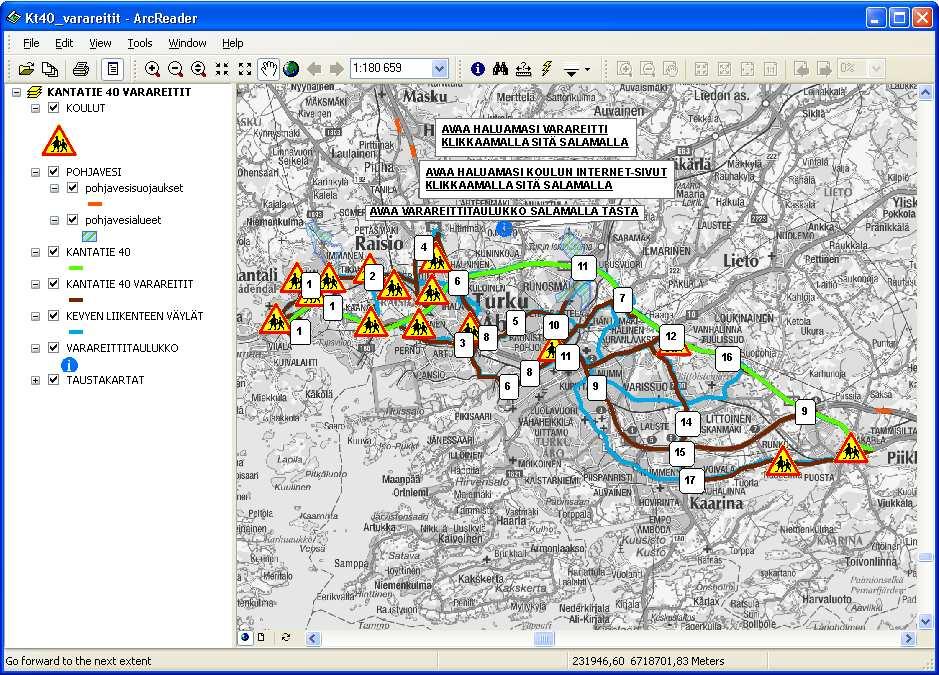Select the Measure ruler tool

pyautogui.click(x=523, y=69)
